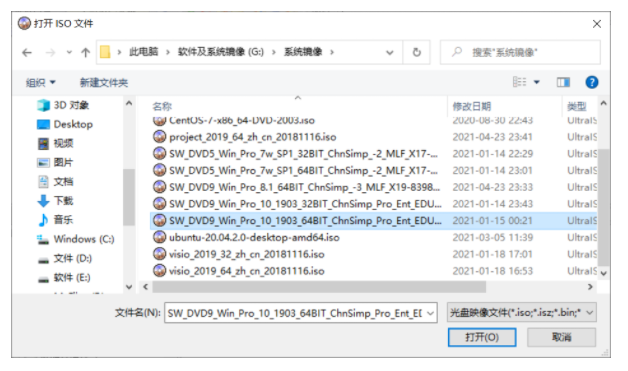This screenshot has height=371, width=628.
Task: Sort by the 名称 column header
Action: (x=162, y=107)
